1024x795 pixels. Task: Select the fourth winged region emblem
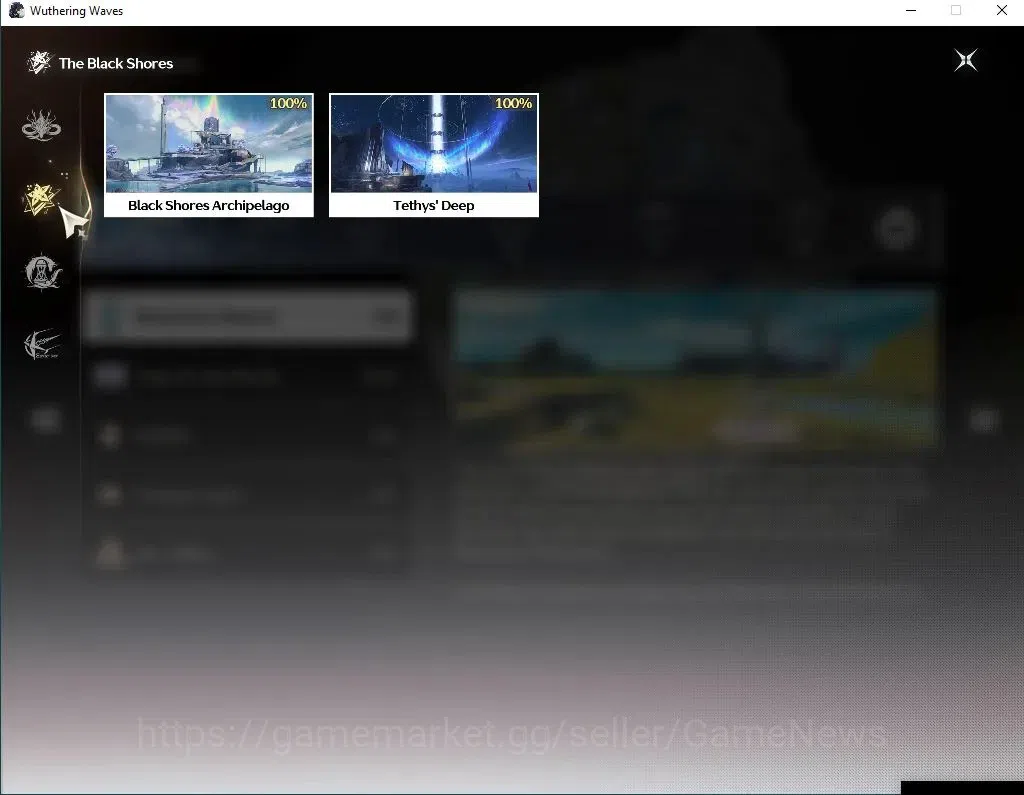coord(42,344)
